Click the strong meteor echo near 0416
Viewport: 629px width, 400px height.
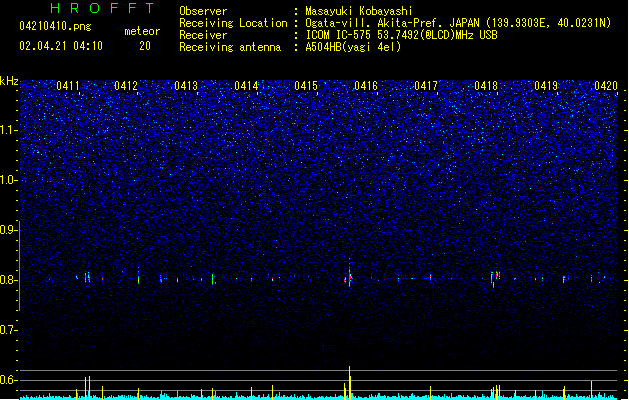349,275
